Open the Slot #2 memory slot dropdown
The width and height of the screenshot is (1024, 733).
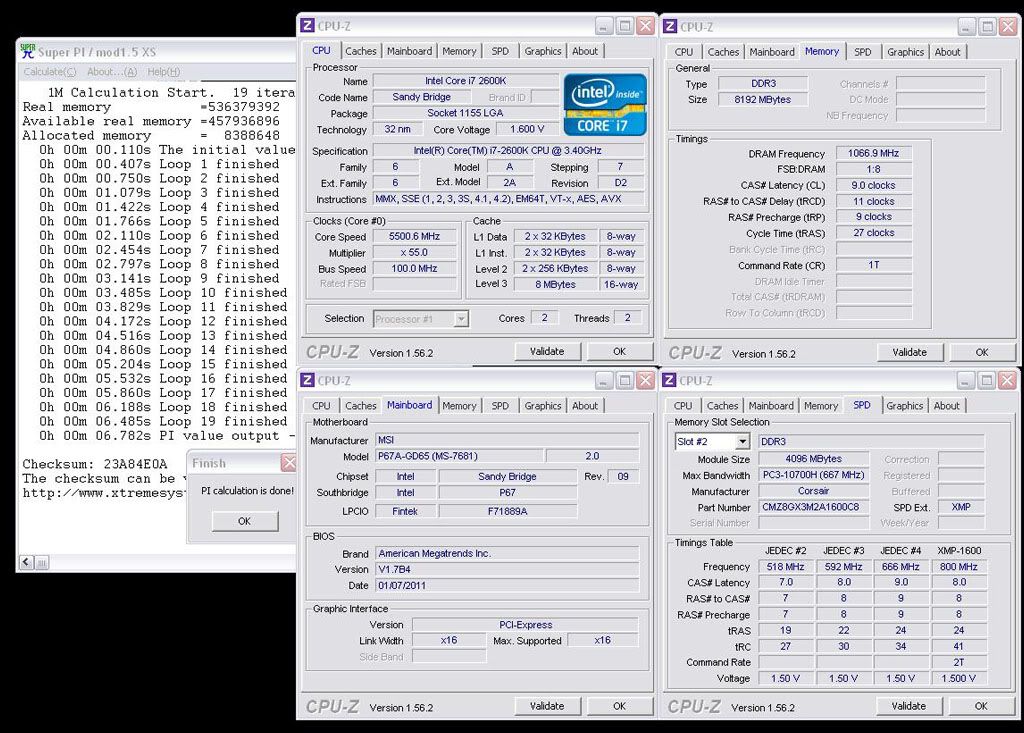742,442
